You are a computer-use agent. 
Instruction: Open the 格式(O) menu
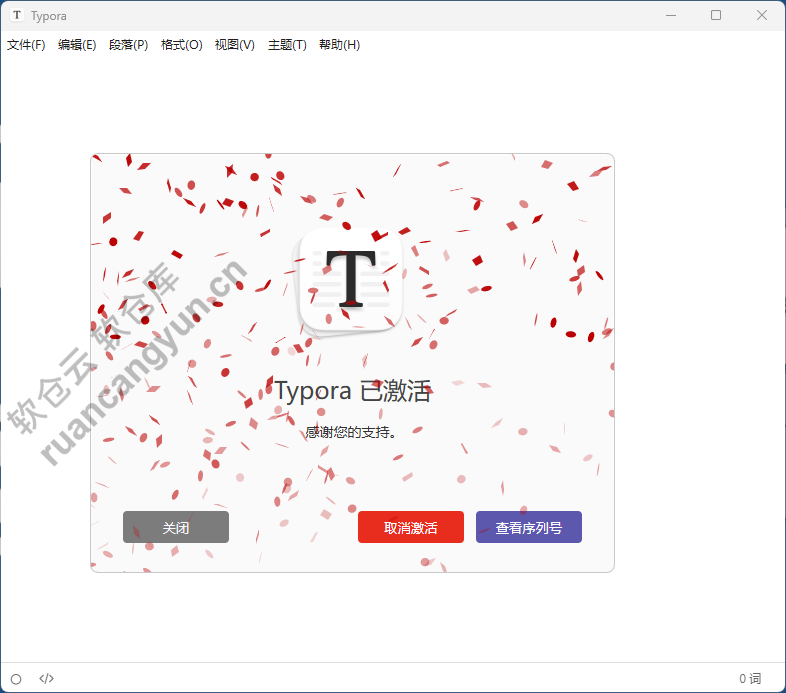181,45
